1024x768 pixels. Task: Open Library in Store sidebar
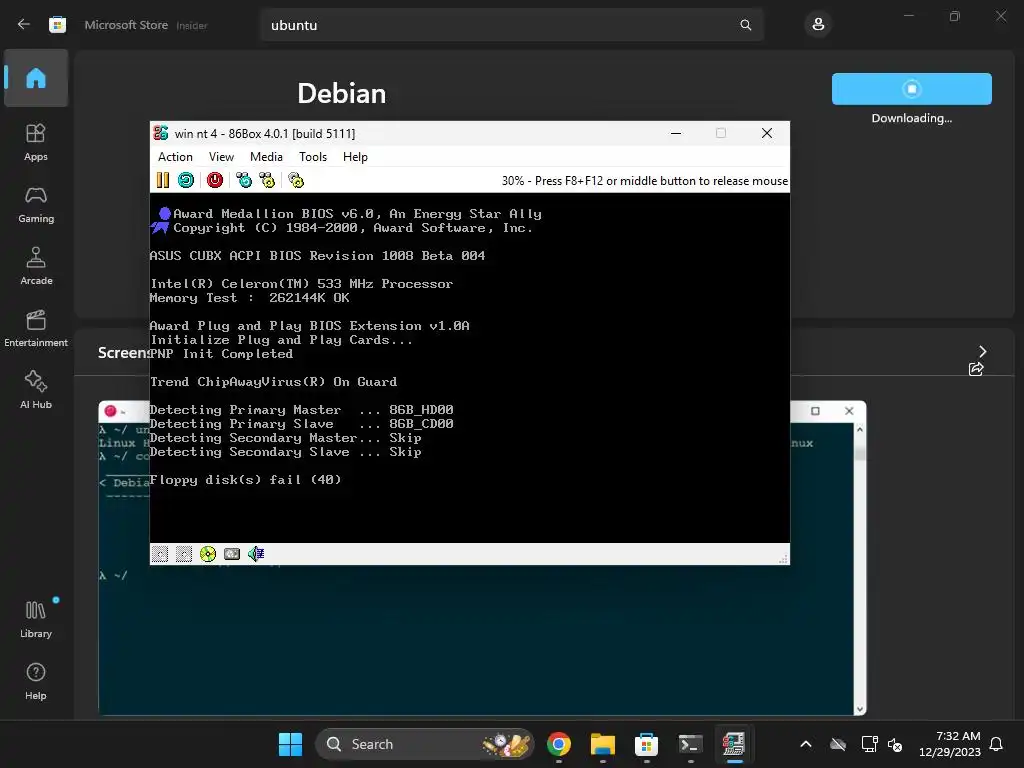point(36,619)
